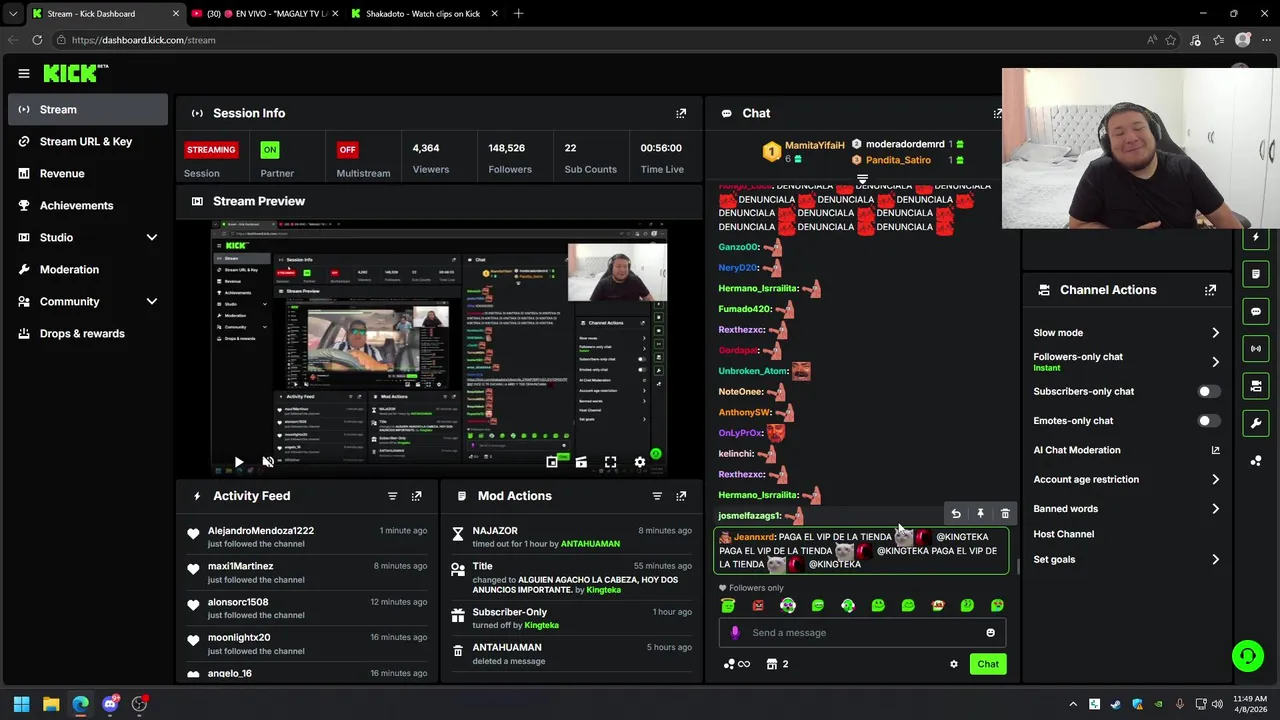1280x720 pixels.
Task: Collapse the pinned chat leaderboard caret
Action: pos(862,179)
